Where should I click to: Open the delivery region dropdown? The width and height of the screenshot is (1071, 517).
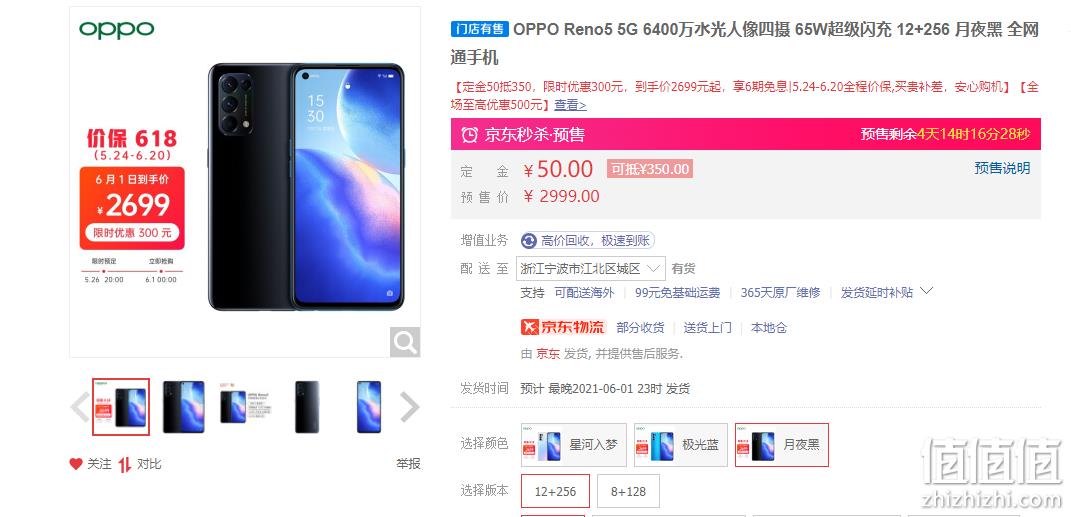[591, 268]
